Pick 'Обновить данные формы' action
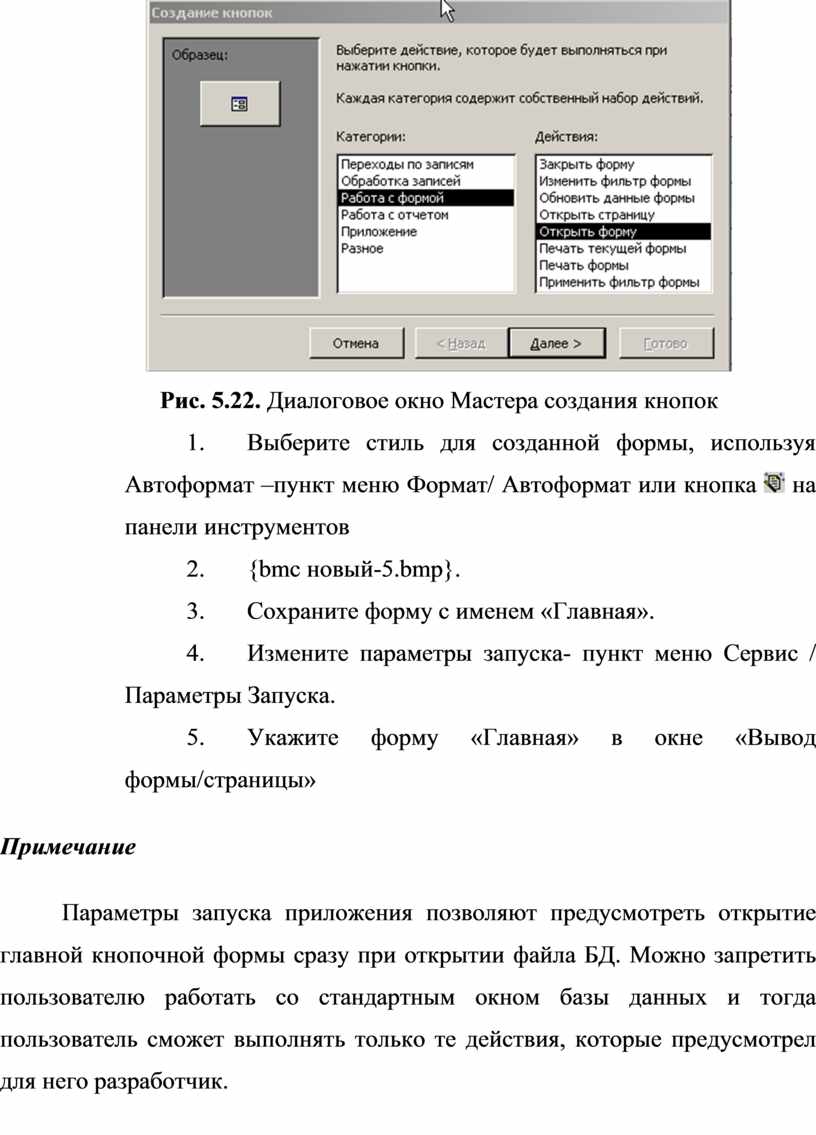816x1135 pixels. (617, 198)
